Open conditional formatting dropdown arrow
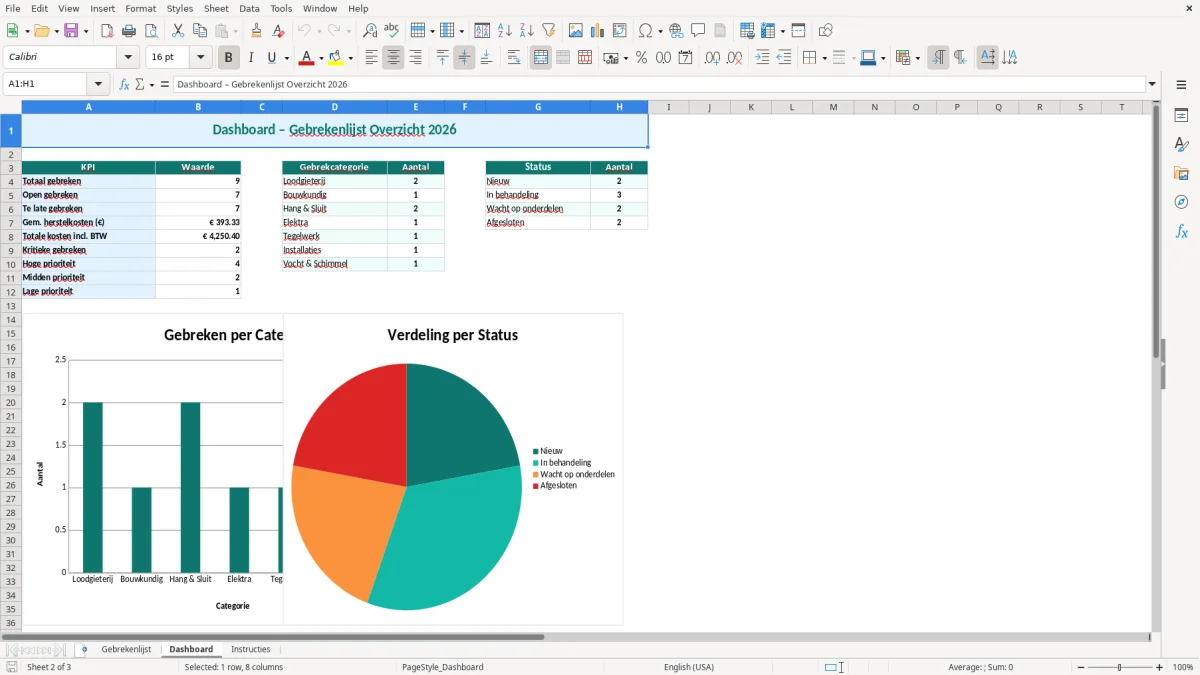The image size is (1200, 675). coord(917,58)
